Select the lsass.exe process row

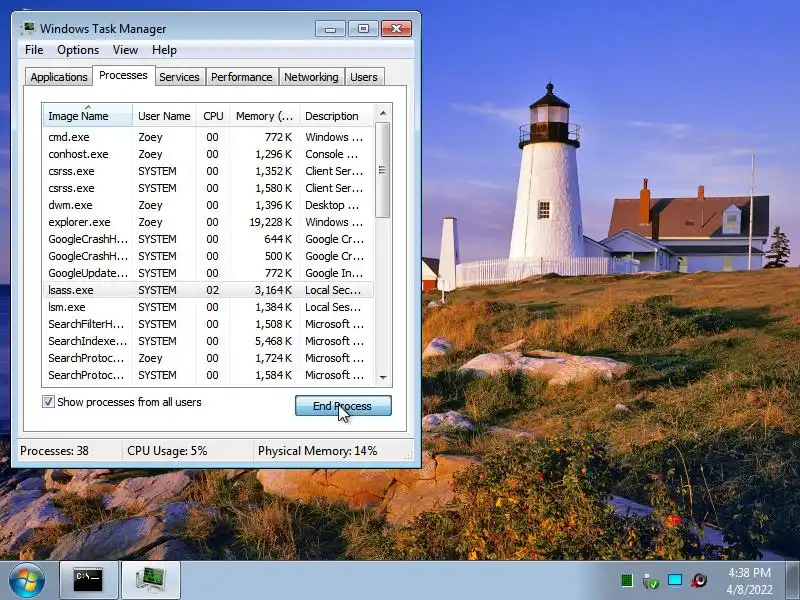coord(208,290)
